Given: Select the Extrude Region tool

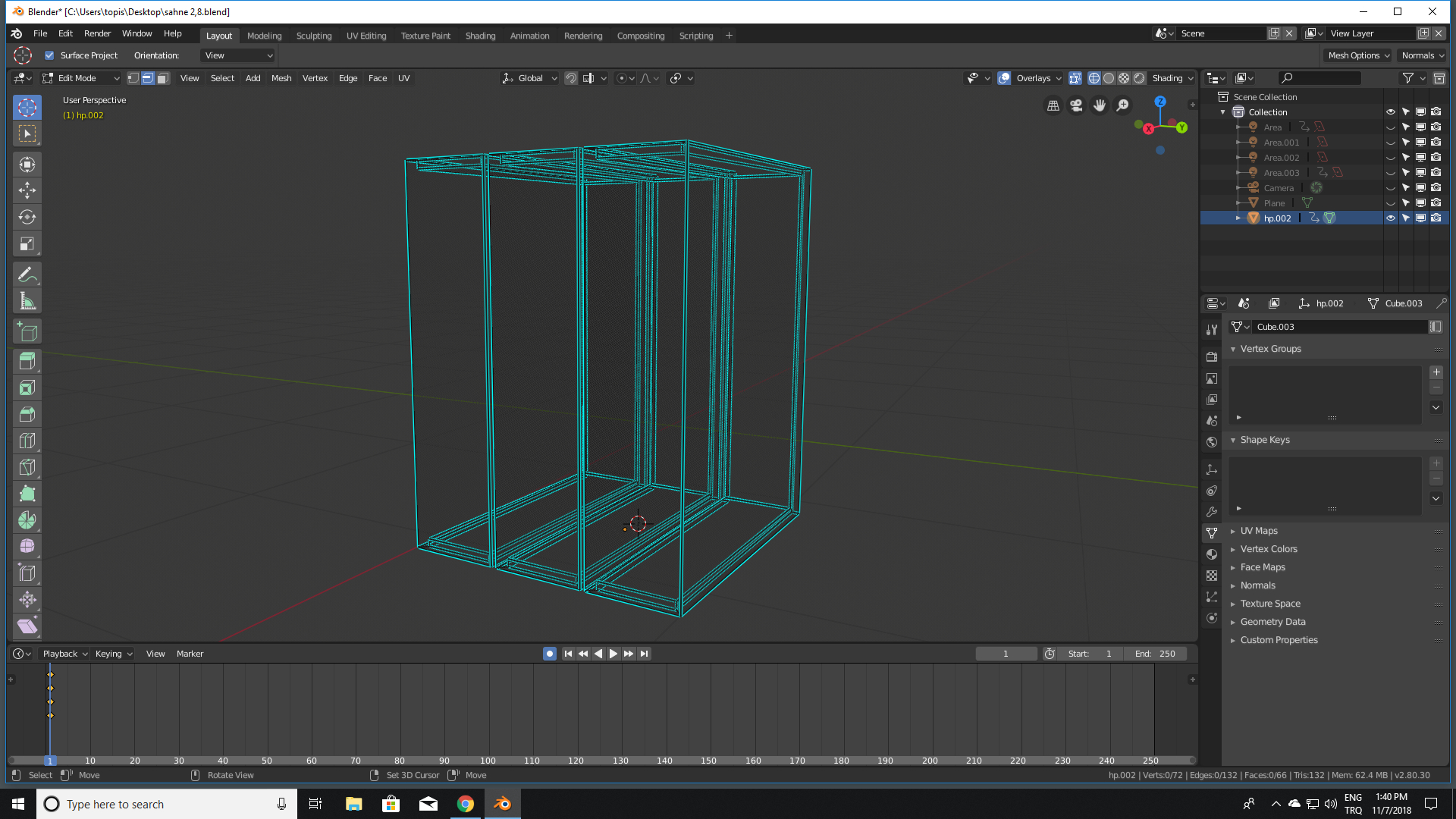Looking at the screenshot, I should click(x=27, y=362).
